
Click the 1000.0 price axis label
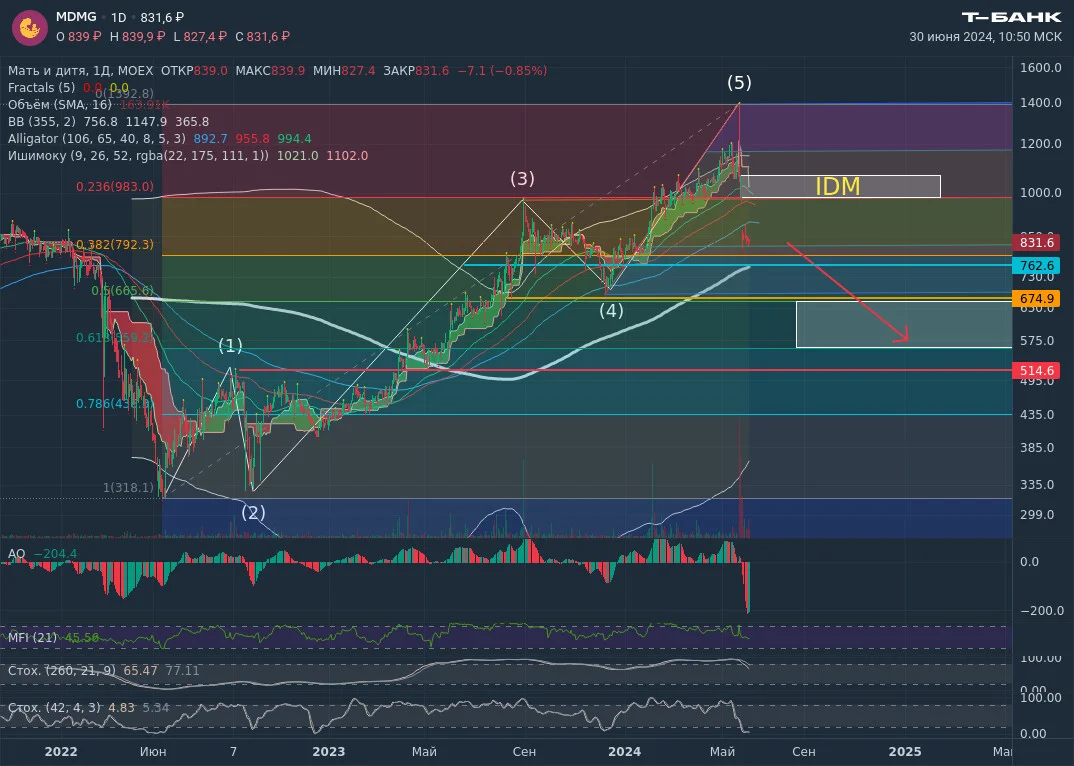pyautogui.click(x=1040, y=193)
